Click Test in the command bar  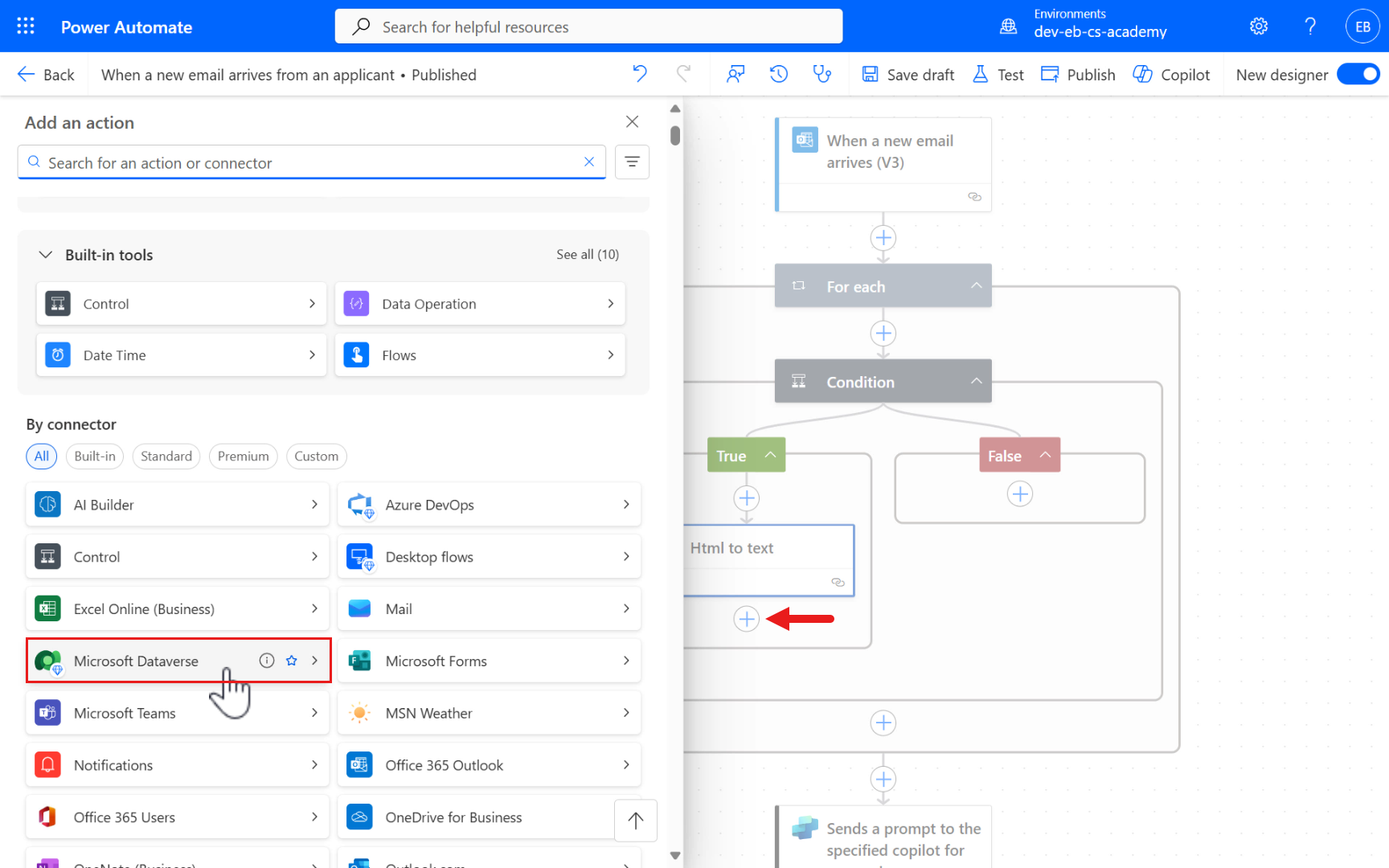pos(998,75)
